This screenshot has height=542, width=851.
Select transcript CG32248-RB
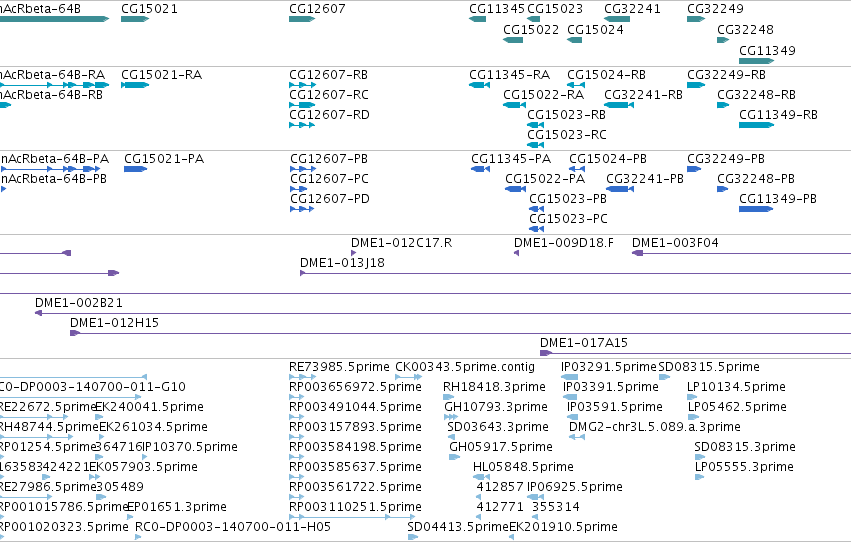tap(723, 105)
